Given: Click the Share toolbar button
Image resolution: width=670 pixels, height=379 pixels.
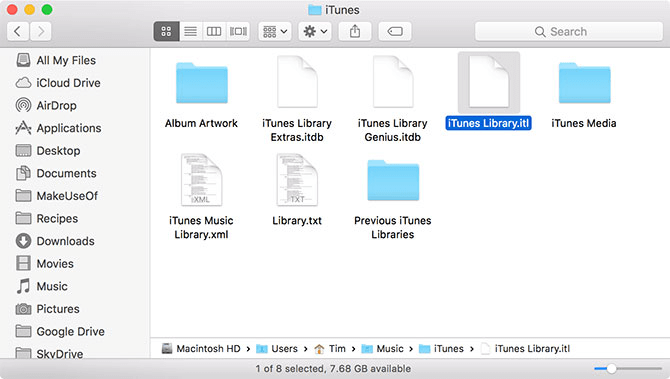Looking at the screenshot, I should coord(355,32).
